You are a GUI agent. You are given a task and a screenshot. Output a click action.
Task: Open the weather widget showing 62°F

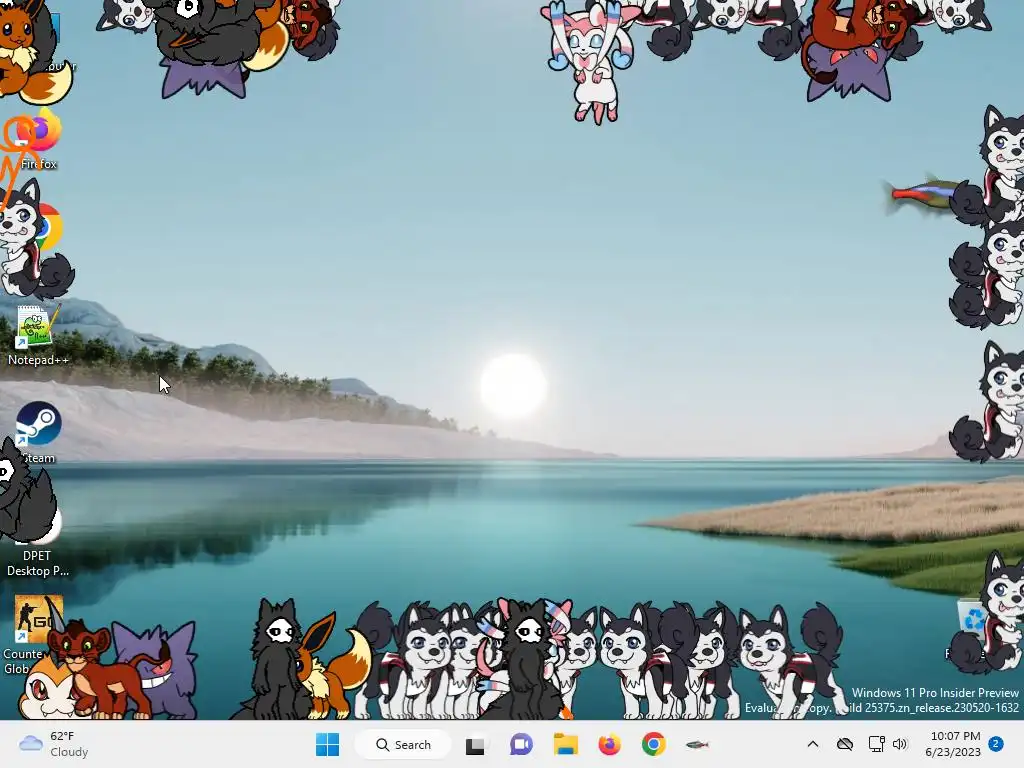tap(53, 744)
